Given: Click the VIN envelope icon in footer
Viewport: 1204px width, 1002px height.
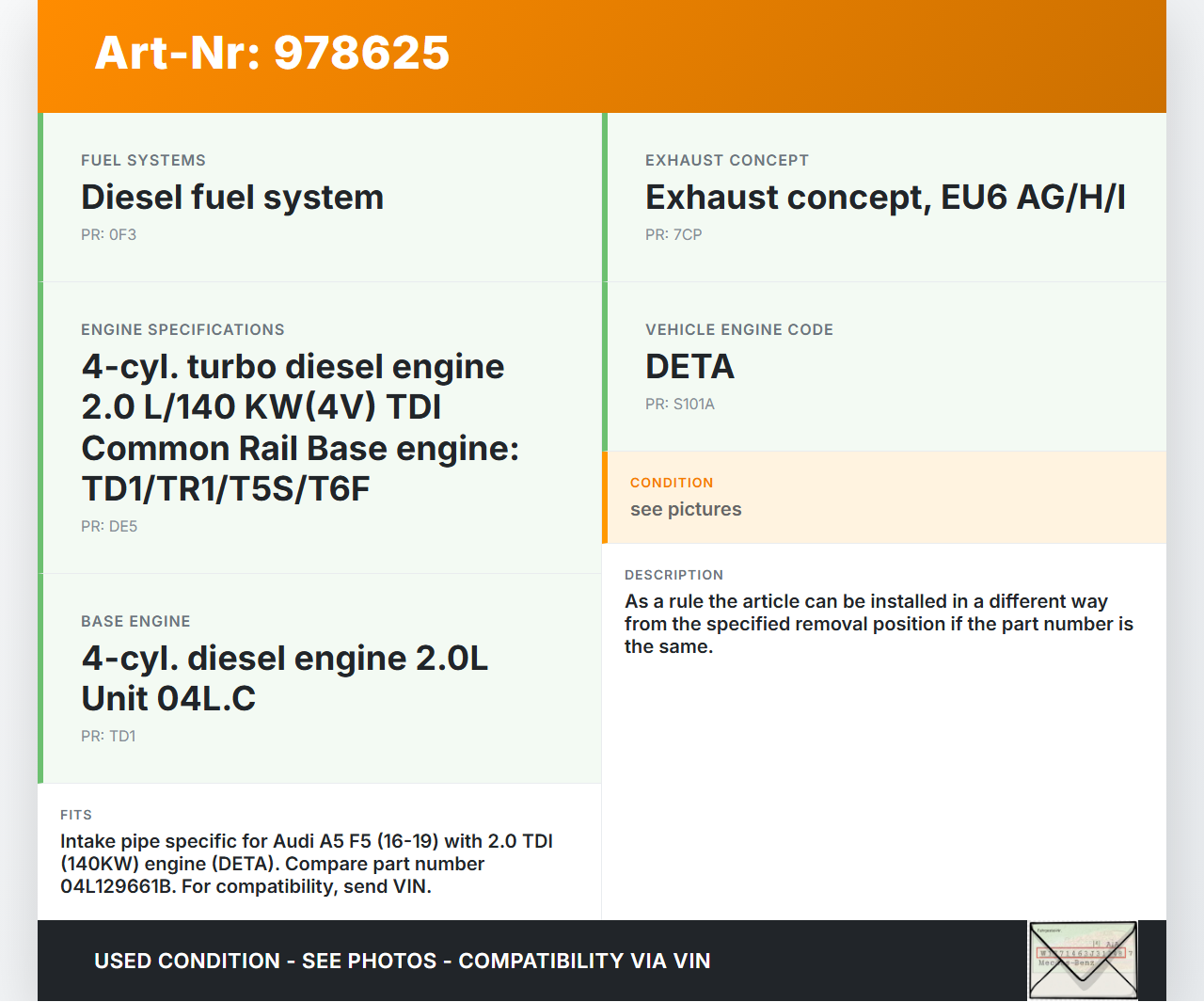Looking at the screenshot, I should click(x=1083, y=960).
